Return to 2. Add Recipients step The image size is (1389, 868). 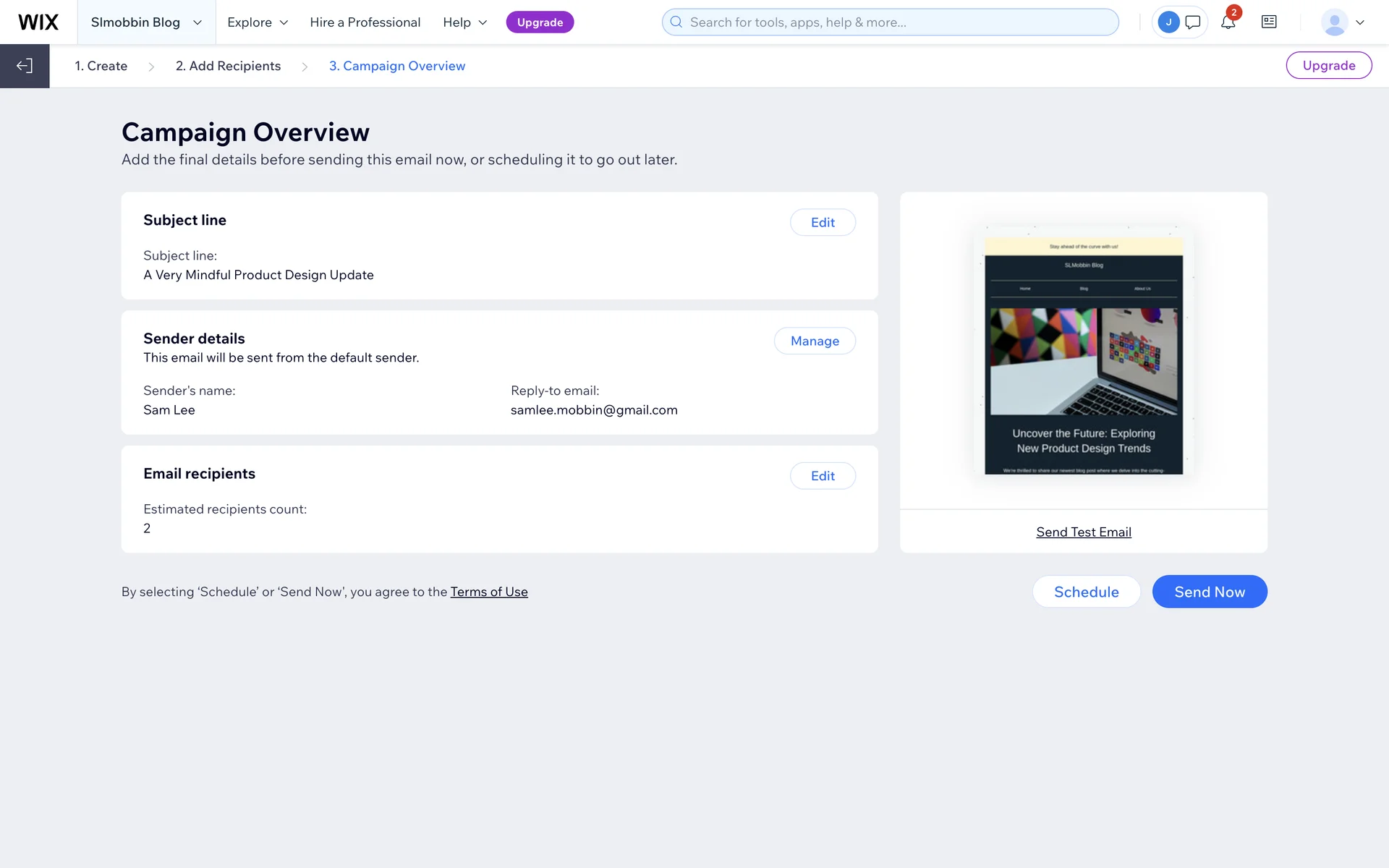[x=228, y=66]
